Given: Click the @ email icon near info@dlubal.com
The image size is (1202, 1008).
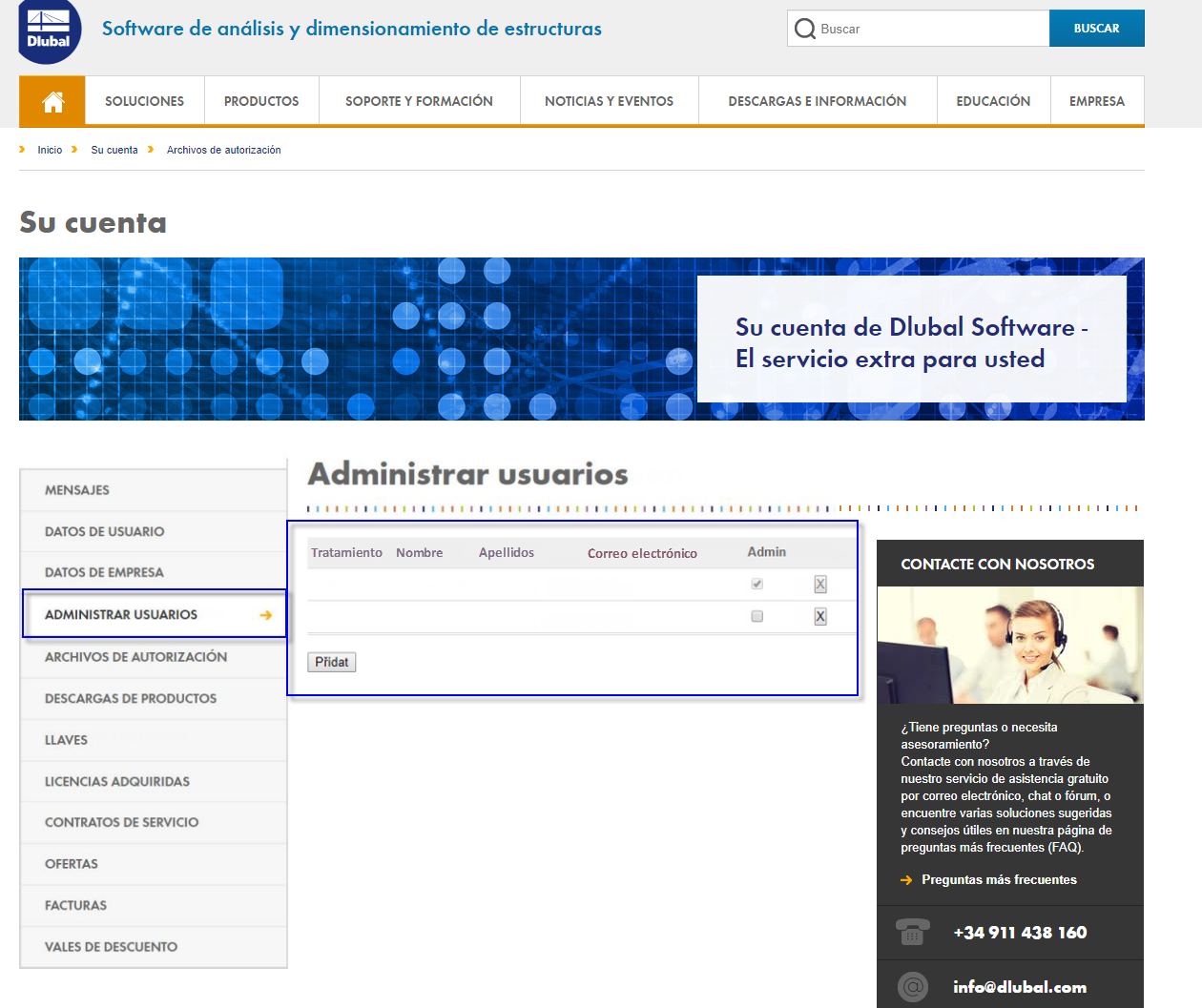Looking at the screenshot, I should (x=912, y=986).
